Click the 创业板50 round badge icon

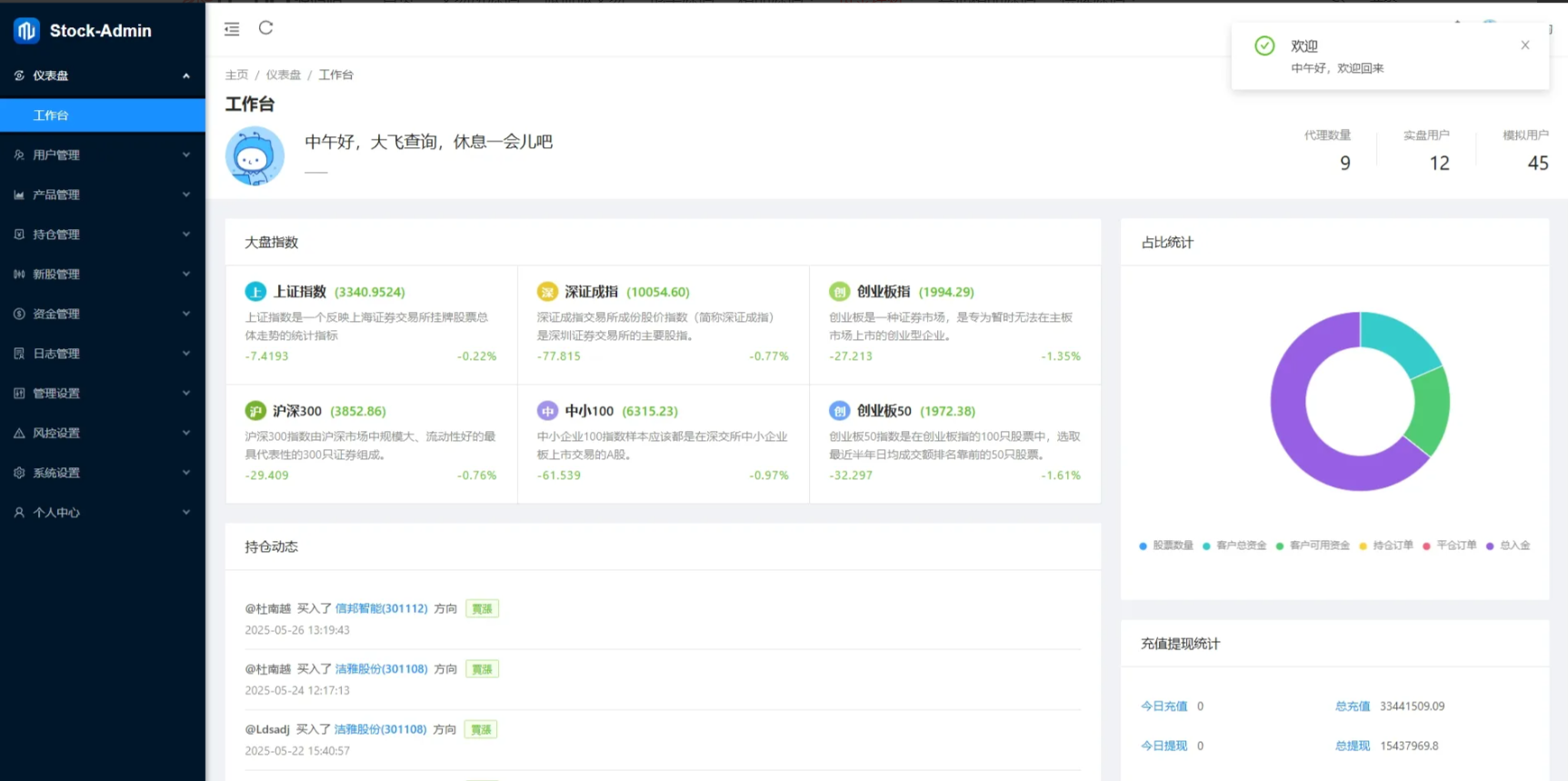point(839,411)
